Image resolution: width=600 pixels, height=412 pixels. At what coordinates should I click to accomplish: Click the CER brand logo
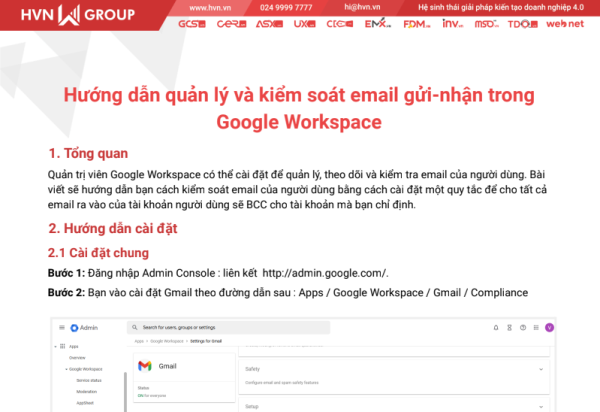click(231, 24)
